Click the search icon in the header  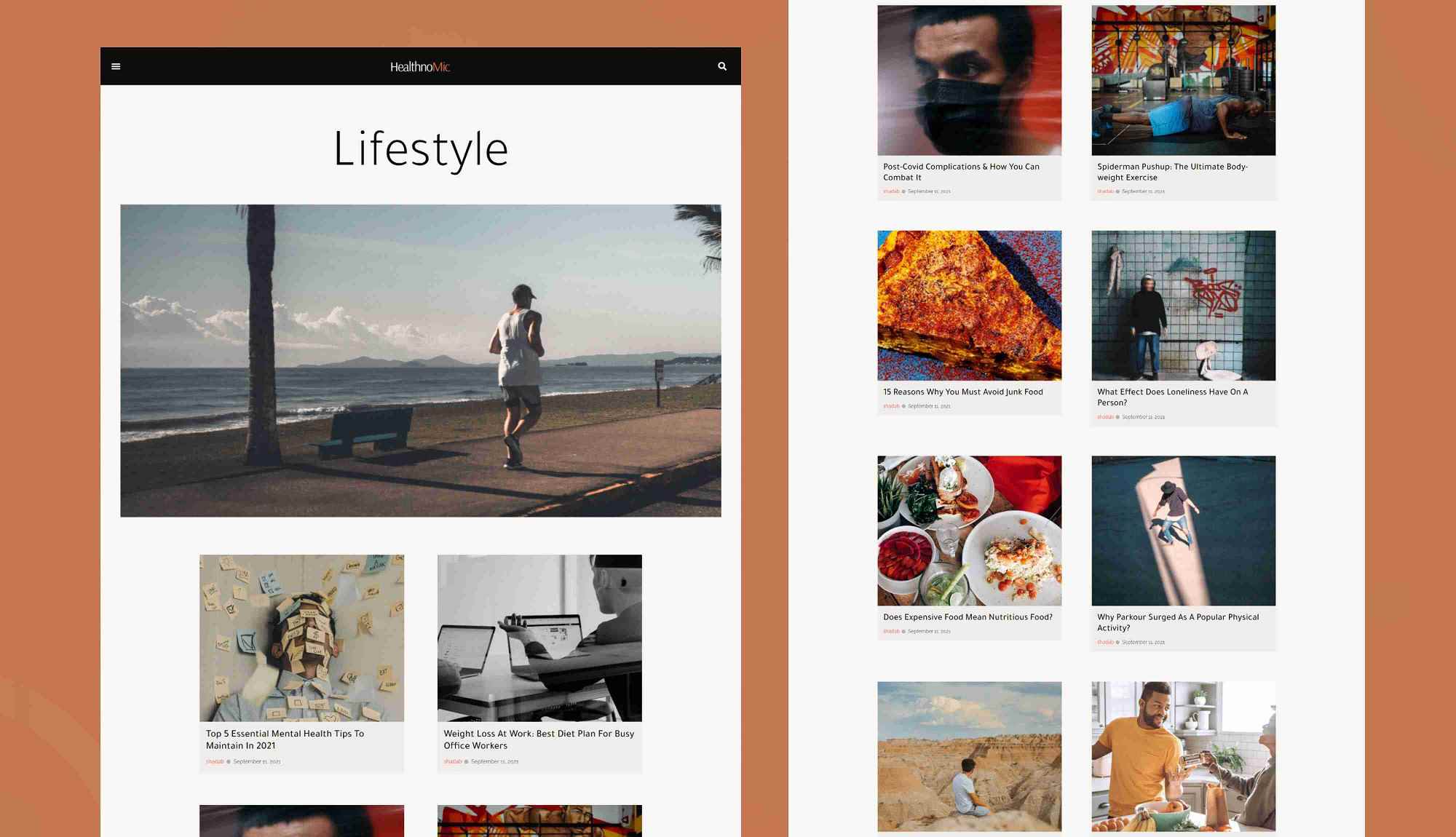click(722, 66)
